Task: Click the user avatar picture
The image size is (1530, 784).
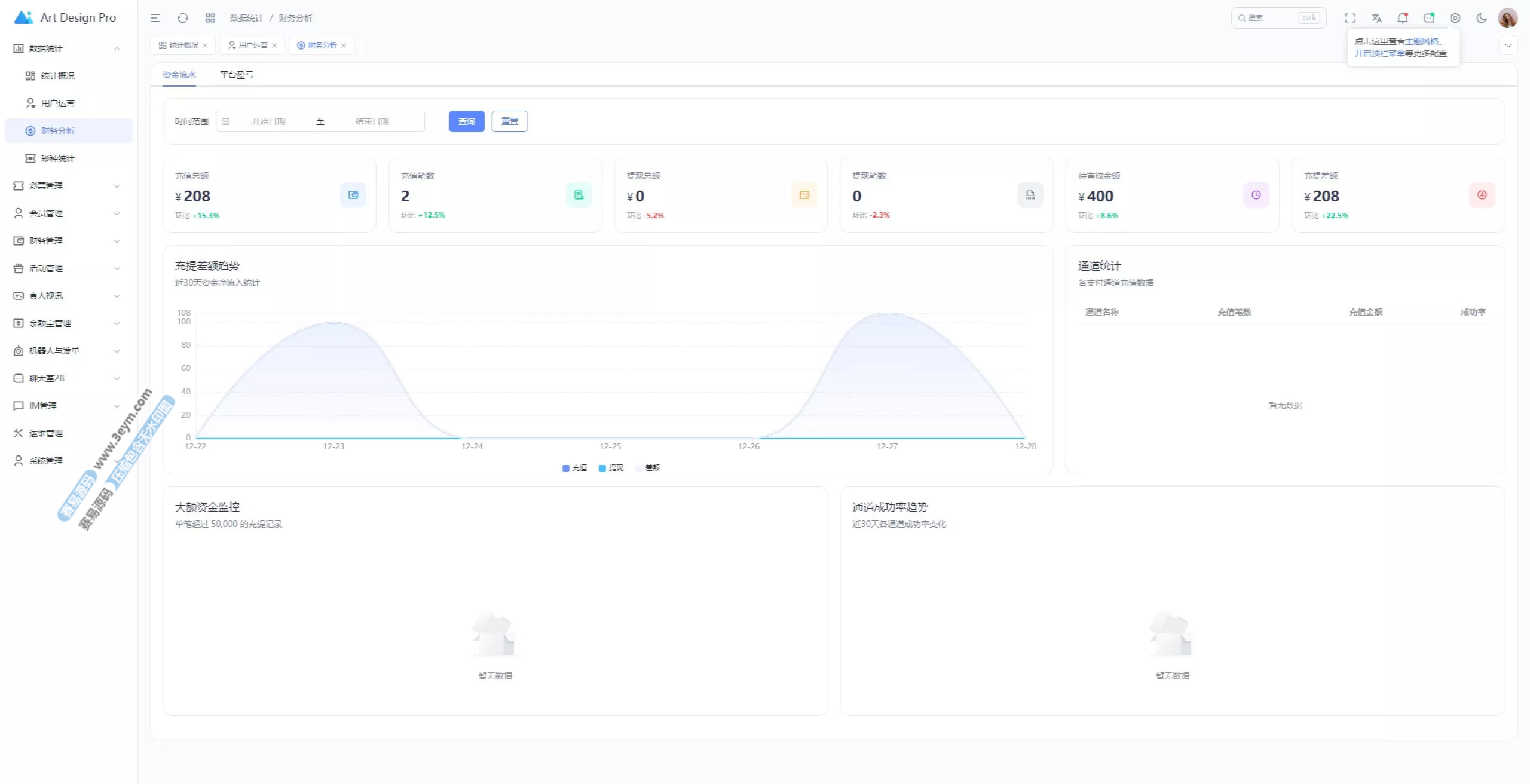Action: tap(1507, 18)
